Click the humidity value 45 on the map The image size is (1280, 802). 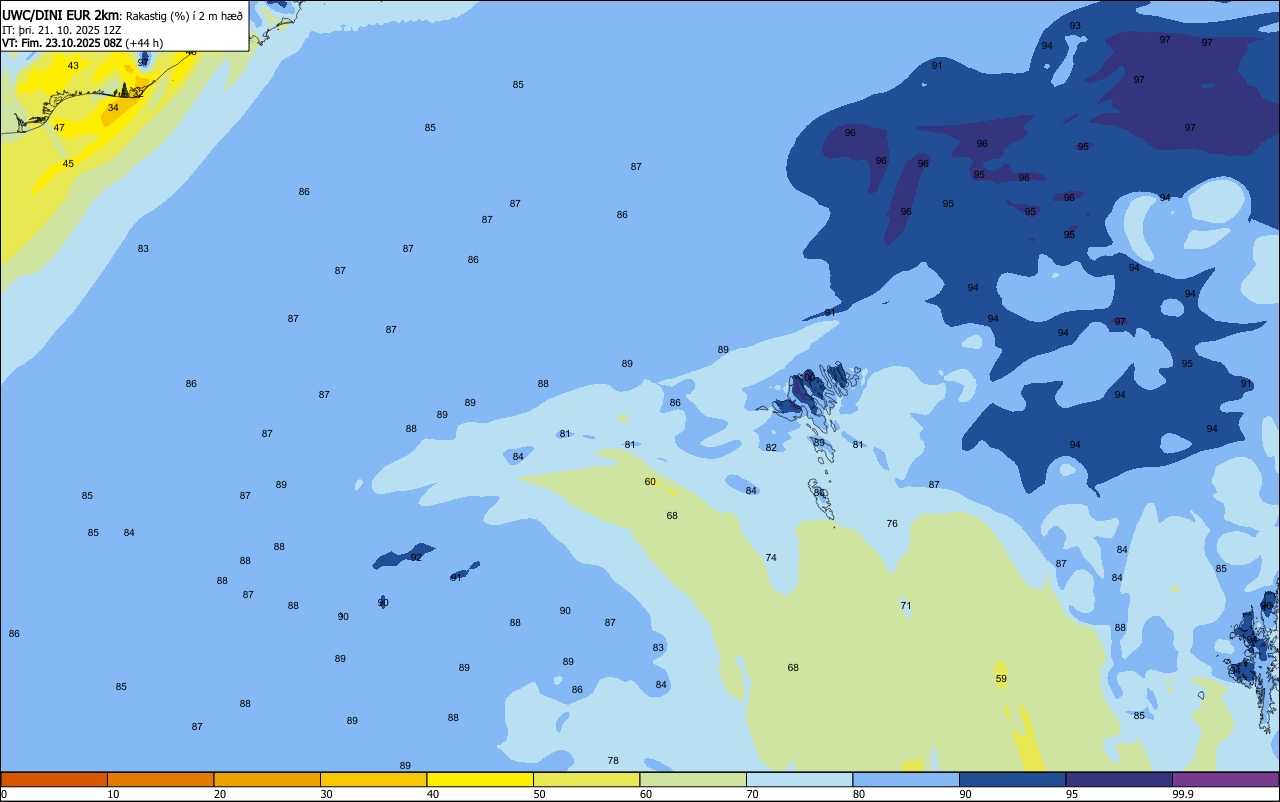(68, 164)
